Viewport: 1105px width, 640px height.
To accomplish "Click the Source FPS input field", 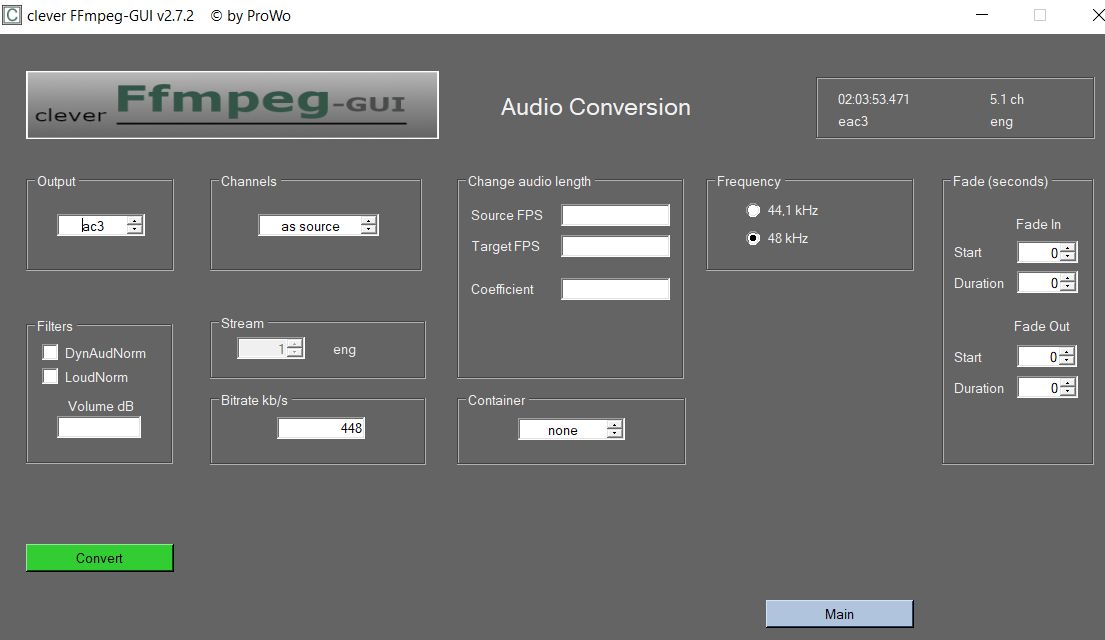I will click(x=615, y=215).
